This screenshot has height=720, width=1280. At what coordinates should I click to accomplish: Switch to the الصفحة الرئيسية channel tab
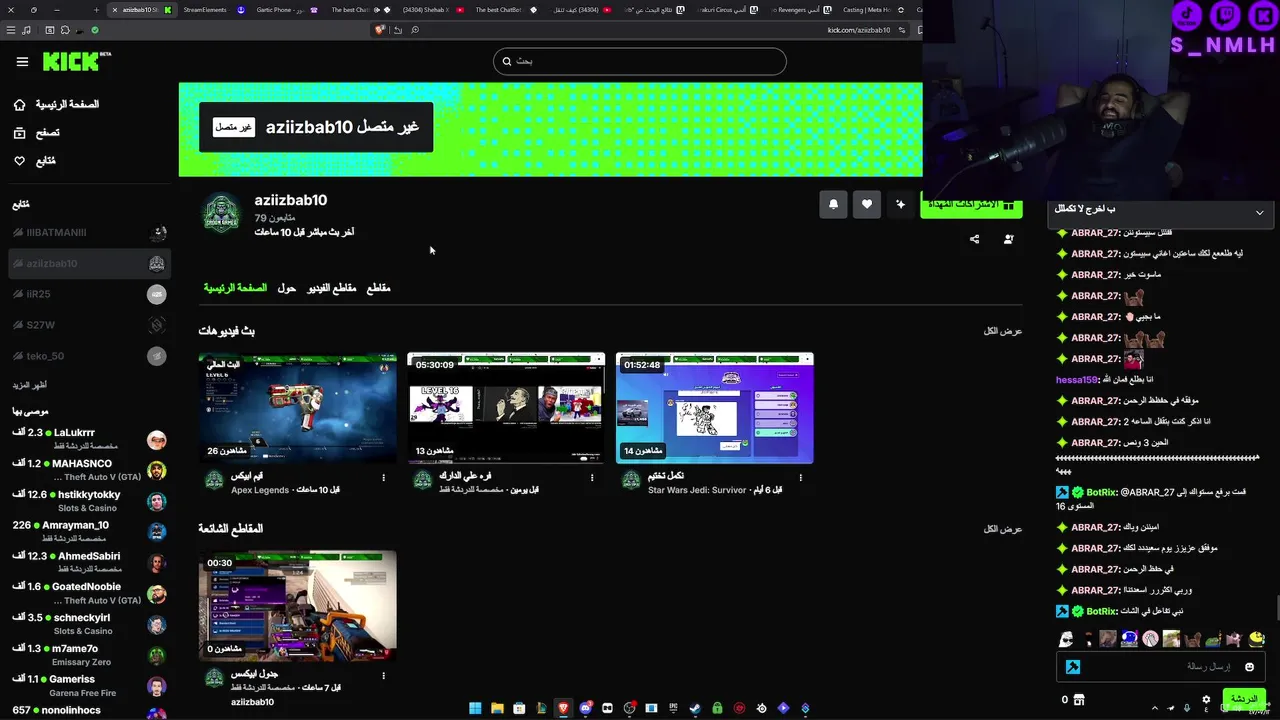tap(235, 288)
